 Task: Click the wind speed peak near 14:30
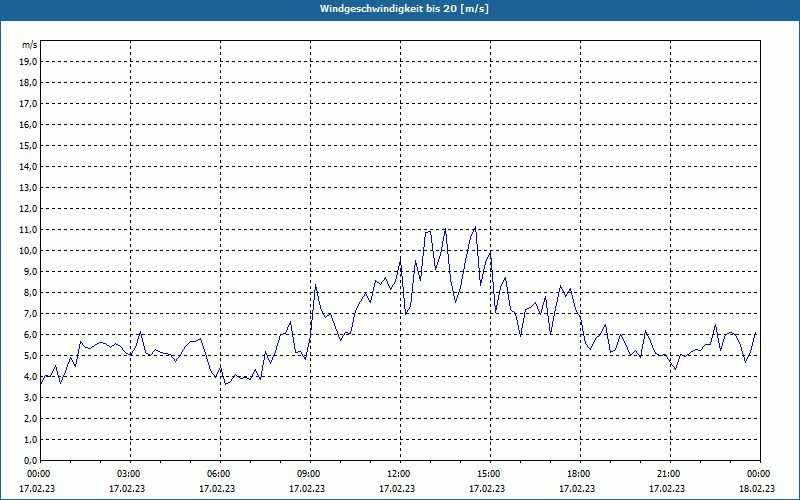pyautogui.click(x=475, y=227)
